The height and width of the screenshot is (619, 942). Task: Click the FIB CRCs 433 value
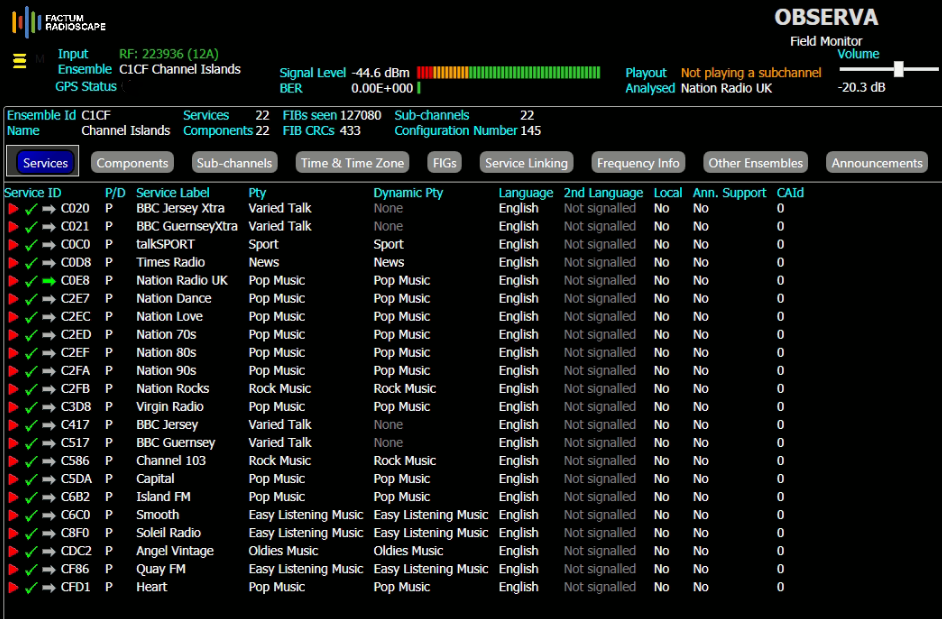pyautogui.click(x=350, y=130)
